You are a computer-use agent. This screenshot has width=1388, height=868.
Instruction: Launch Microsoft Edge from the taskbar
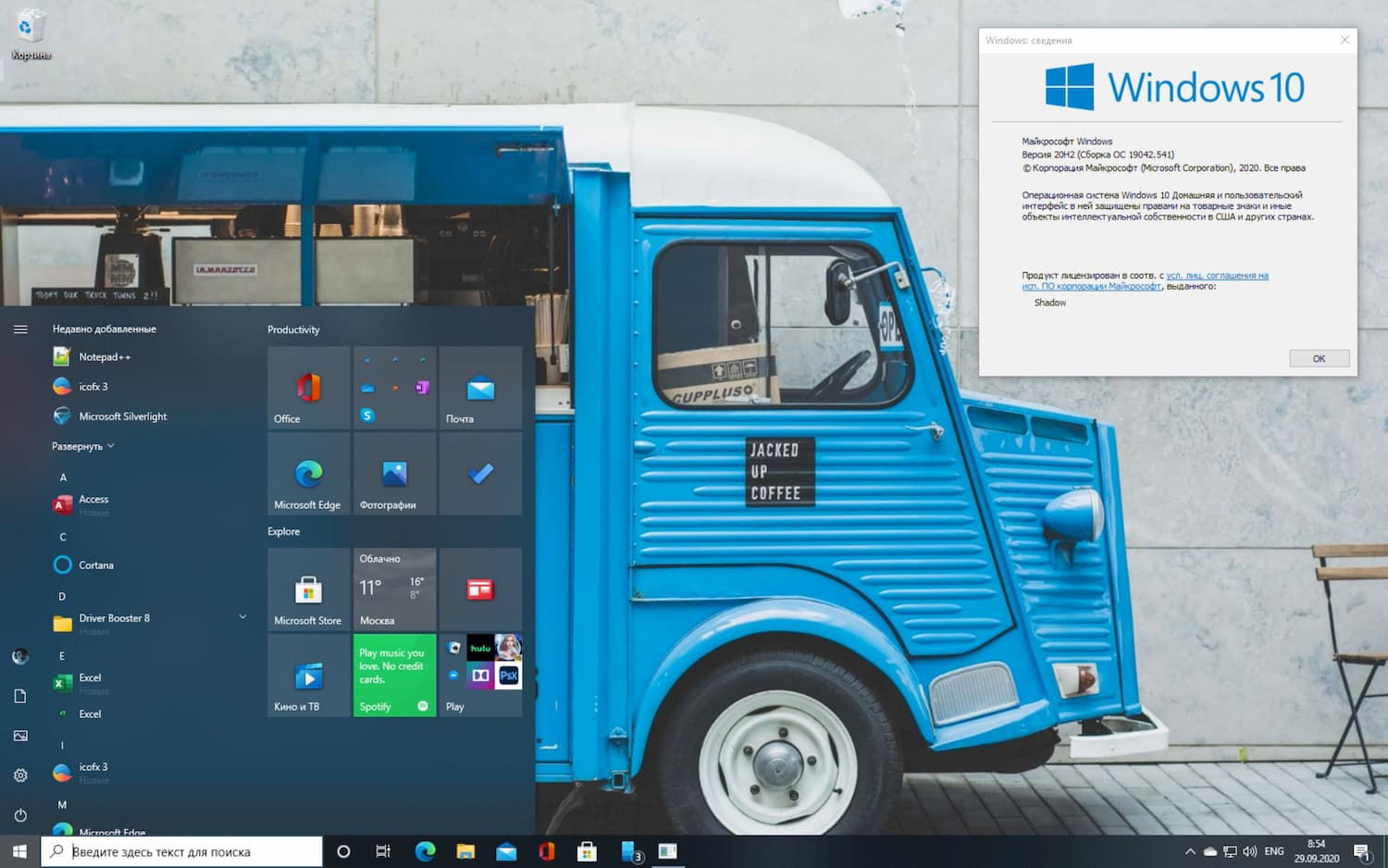(425, 851)
